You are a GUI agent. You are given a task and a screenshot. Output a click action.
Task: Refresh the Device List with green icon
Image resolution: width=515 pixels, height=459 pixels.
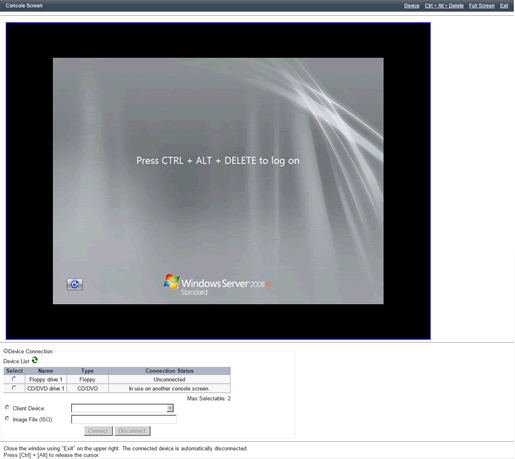pyautogui.click(x=35, y=360)
